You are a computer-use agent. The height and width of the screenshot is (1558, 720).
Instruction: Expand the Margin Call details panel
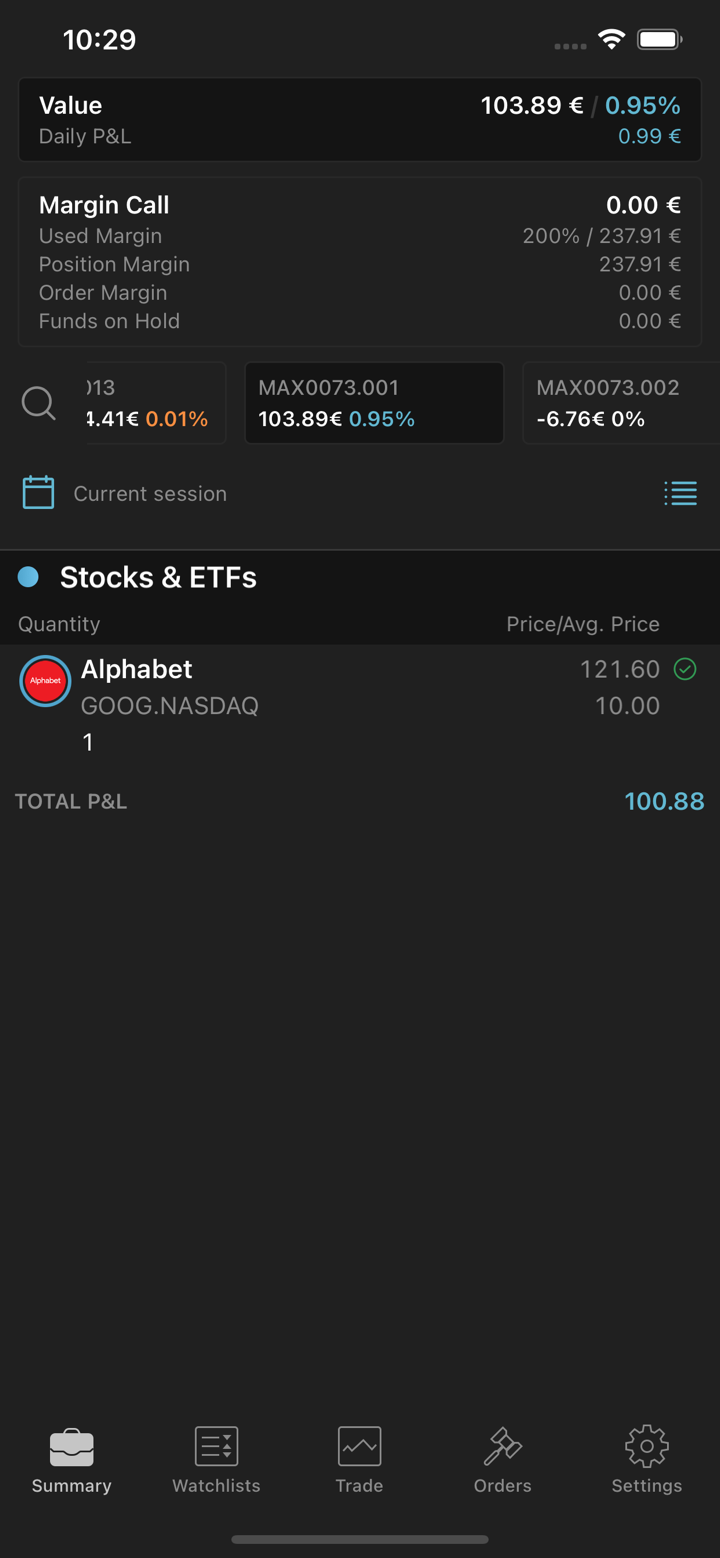359,262
